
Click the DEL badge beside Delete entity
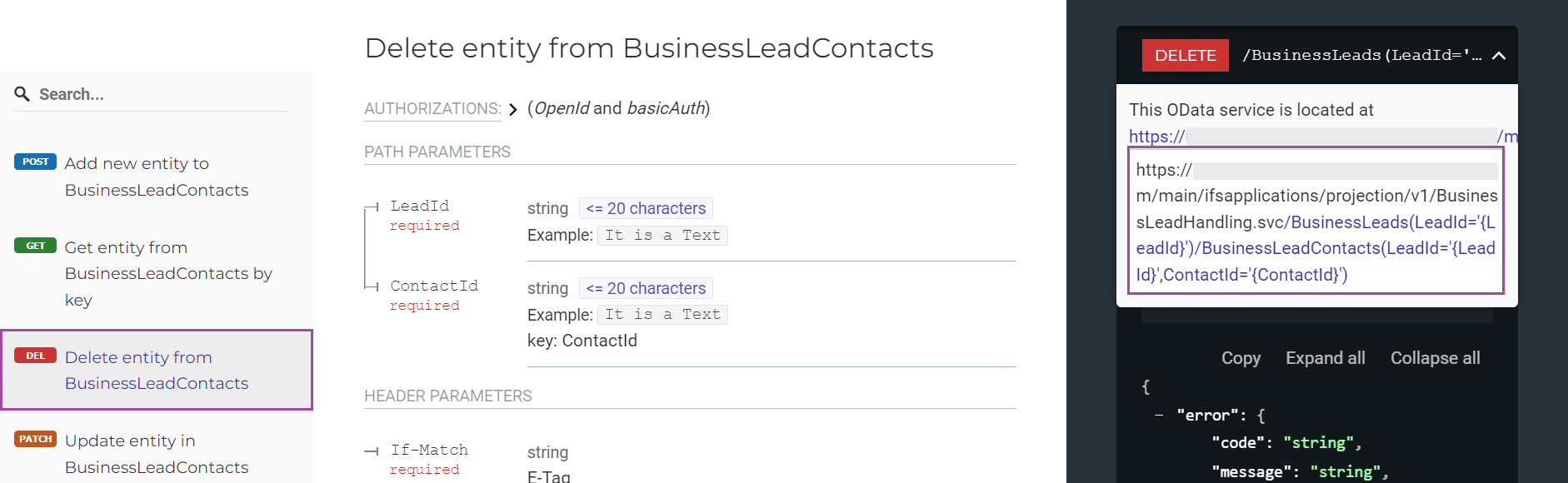[34, 356]
